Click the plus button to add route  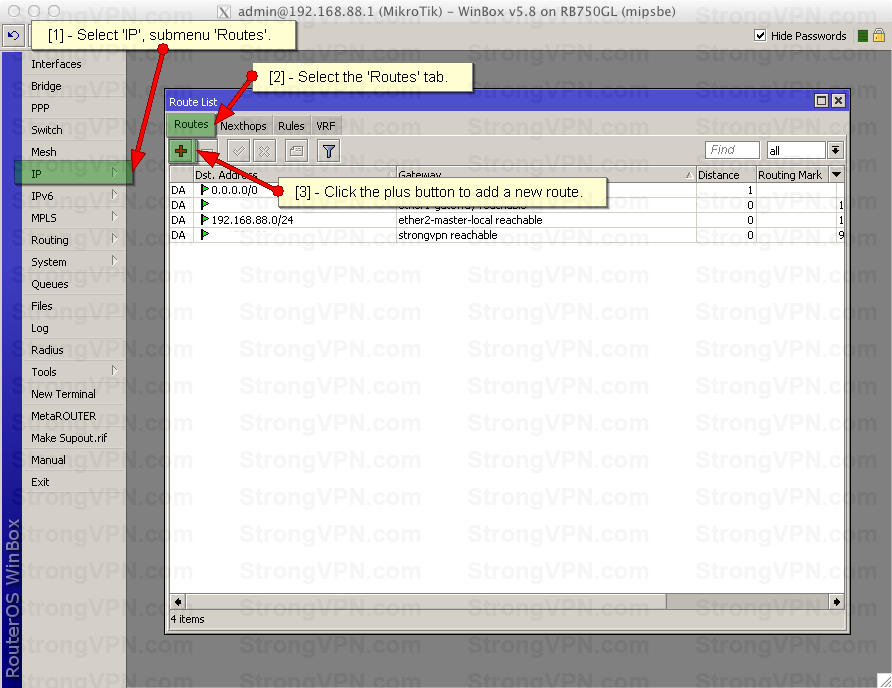181,151
